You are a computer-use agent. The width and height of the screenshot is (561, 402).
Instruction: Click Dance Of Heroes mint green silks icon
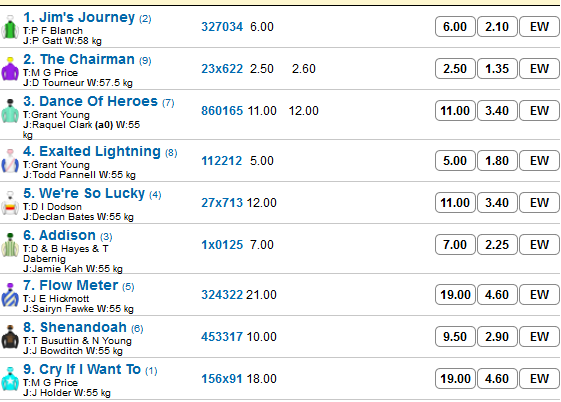pyautogui.click(x=10, y=112)
